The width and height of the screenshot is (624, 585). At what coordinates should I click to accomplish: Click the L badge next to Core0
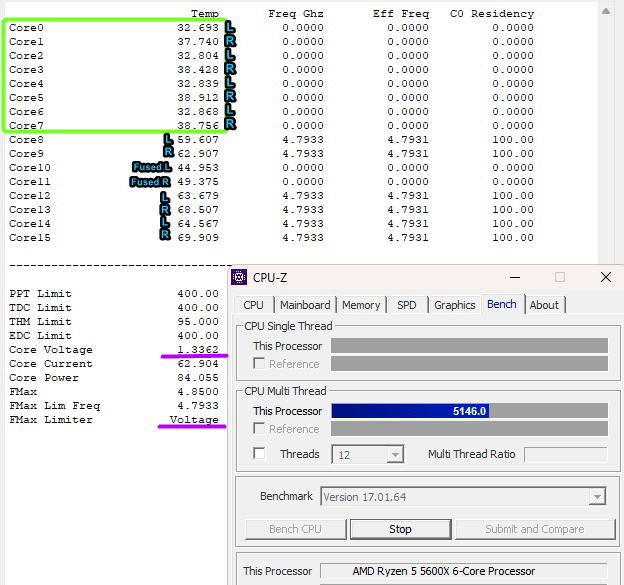[x=230, y=27]
